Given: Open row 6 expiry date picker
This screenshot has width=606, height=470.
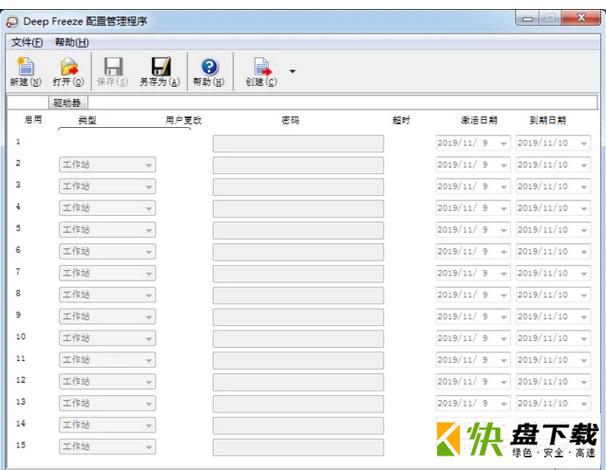Looking at the screenshot, I should [553, 251].
